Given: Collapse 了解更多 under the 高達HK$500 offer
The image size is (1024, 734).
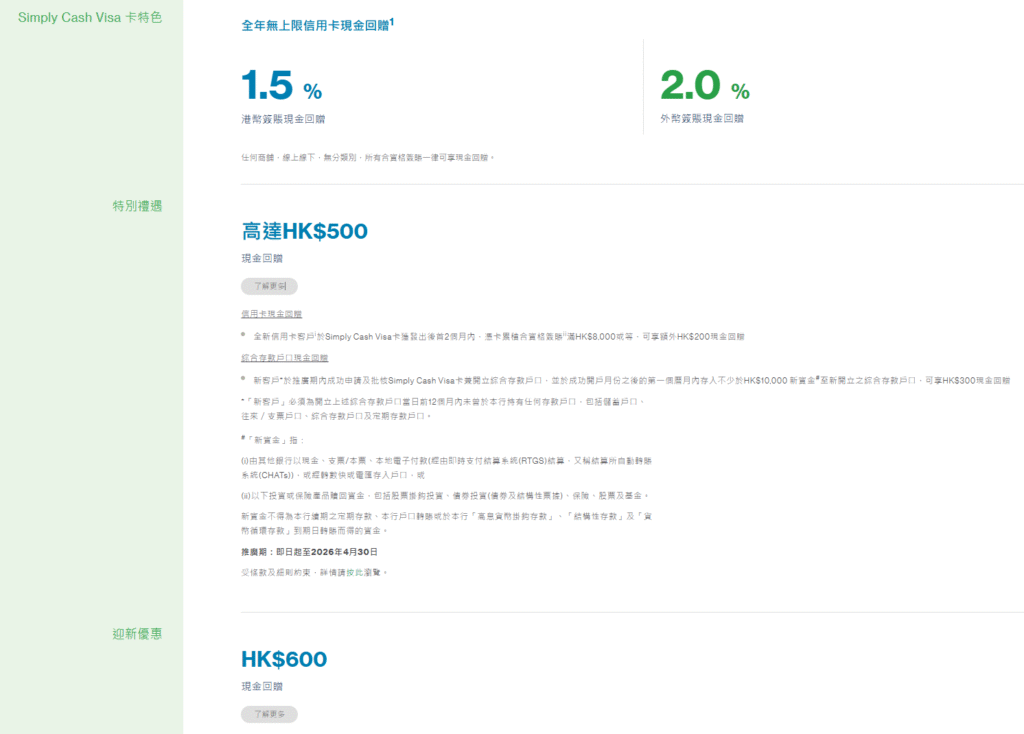Looking at the screenshot, I should tap(269, 286).
